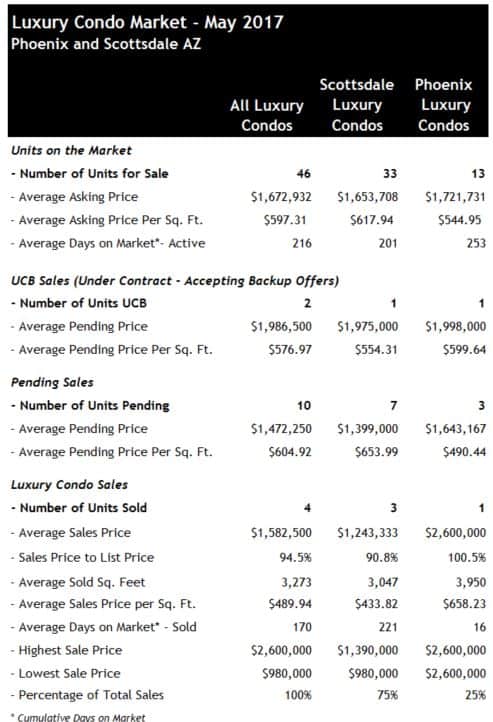The height and width of the screenshot is (722, 493).
Task: Click the 'Luxury Condo Sales' section heading
Action: coord(70,485)
